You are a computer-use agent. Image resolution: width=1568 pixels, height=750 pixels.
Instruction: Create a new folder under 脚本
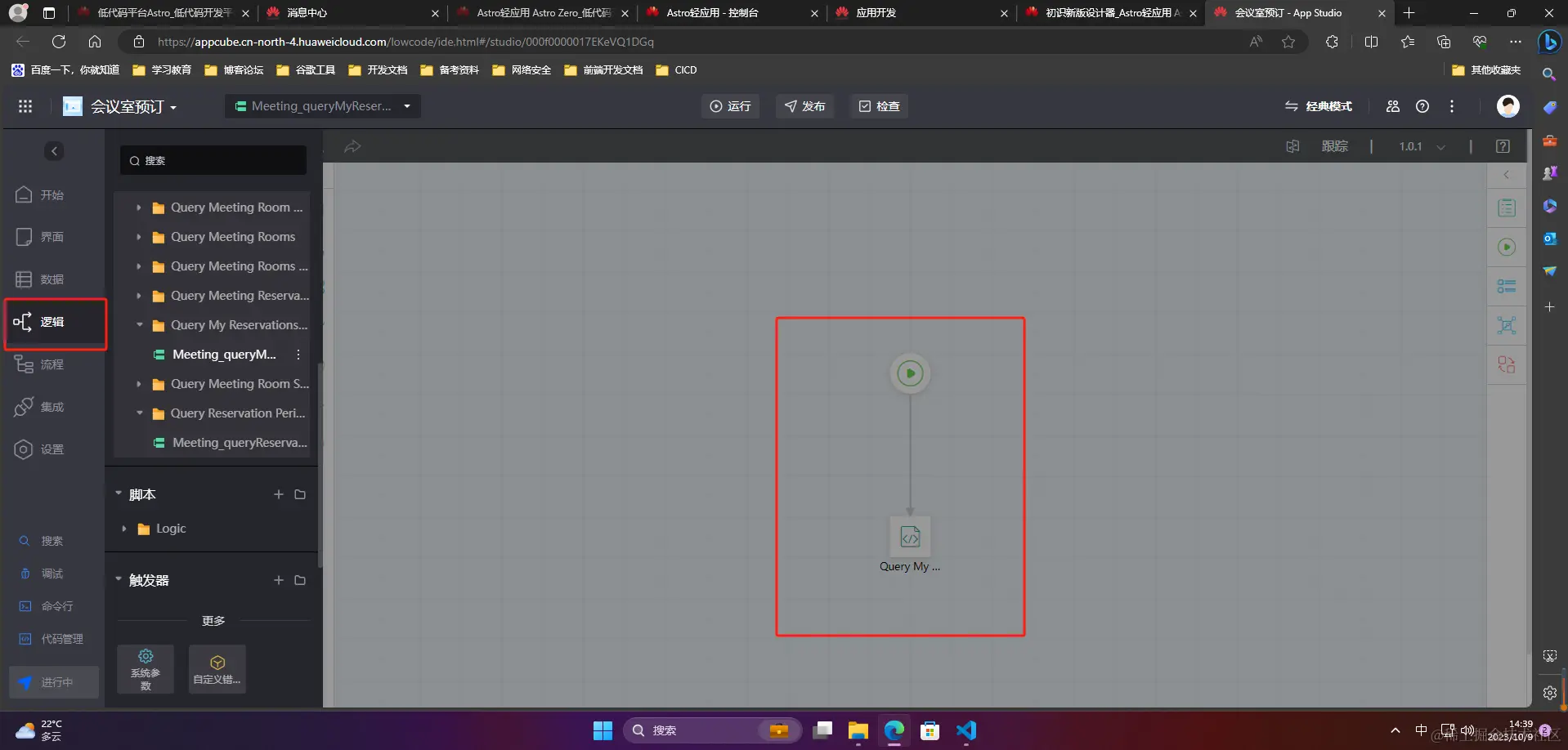coord(300,494)
